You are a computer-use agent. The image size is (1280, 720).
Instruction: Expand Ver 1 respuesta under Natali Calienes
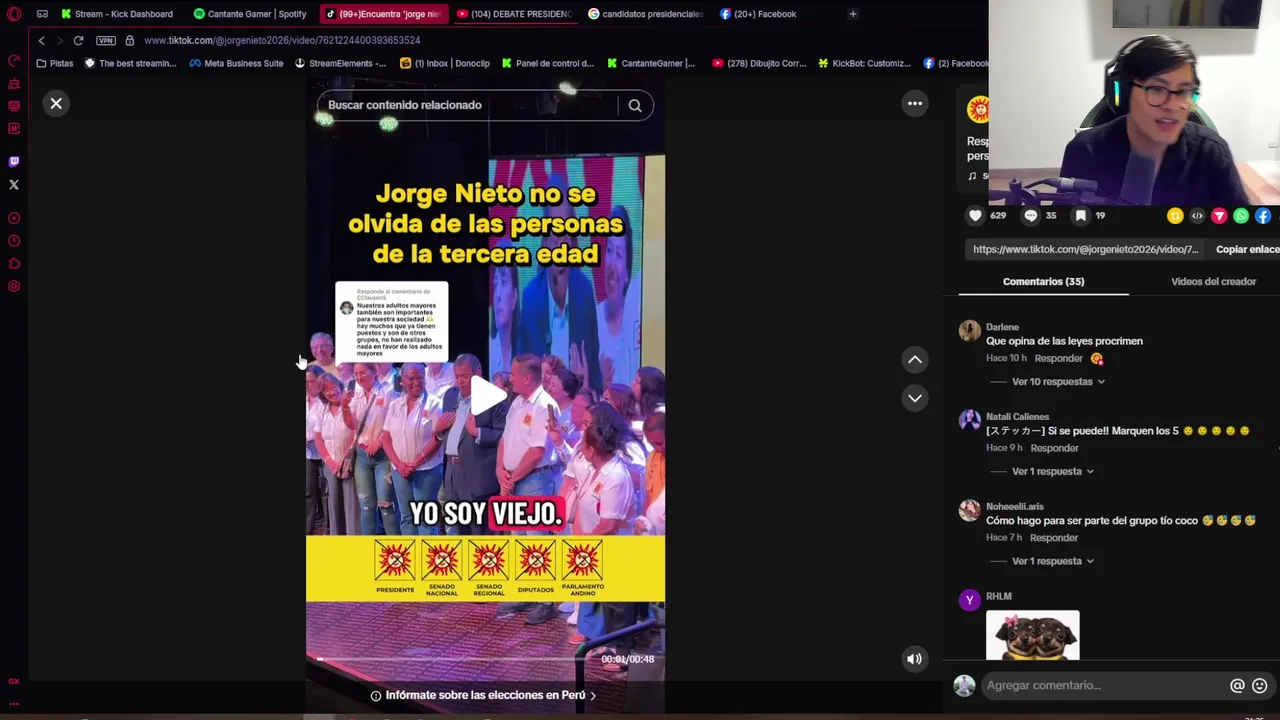pos(1052,471)
